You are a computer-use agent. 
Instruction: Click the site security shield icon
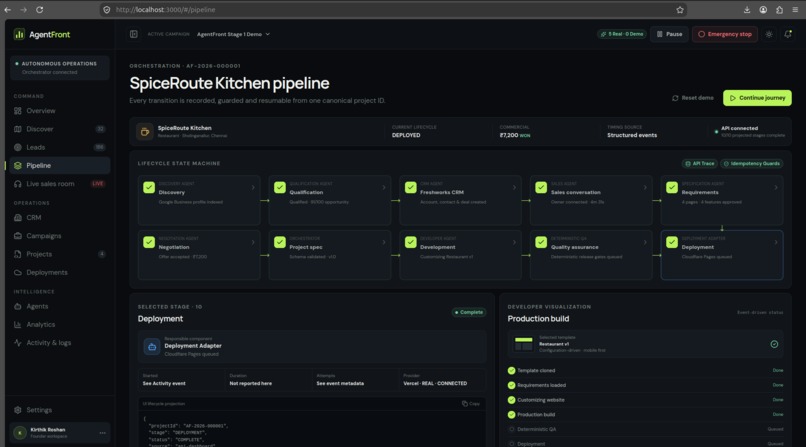point(106,9)
